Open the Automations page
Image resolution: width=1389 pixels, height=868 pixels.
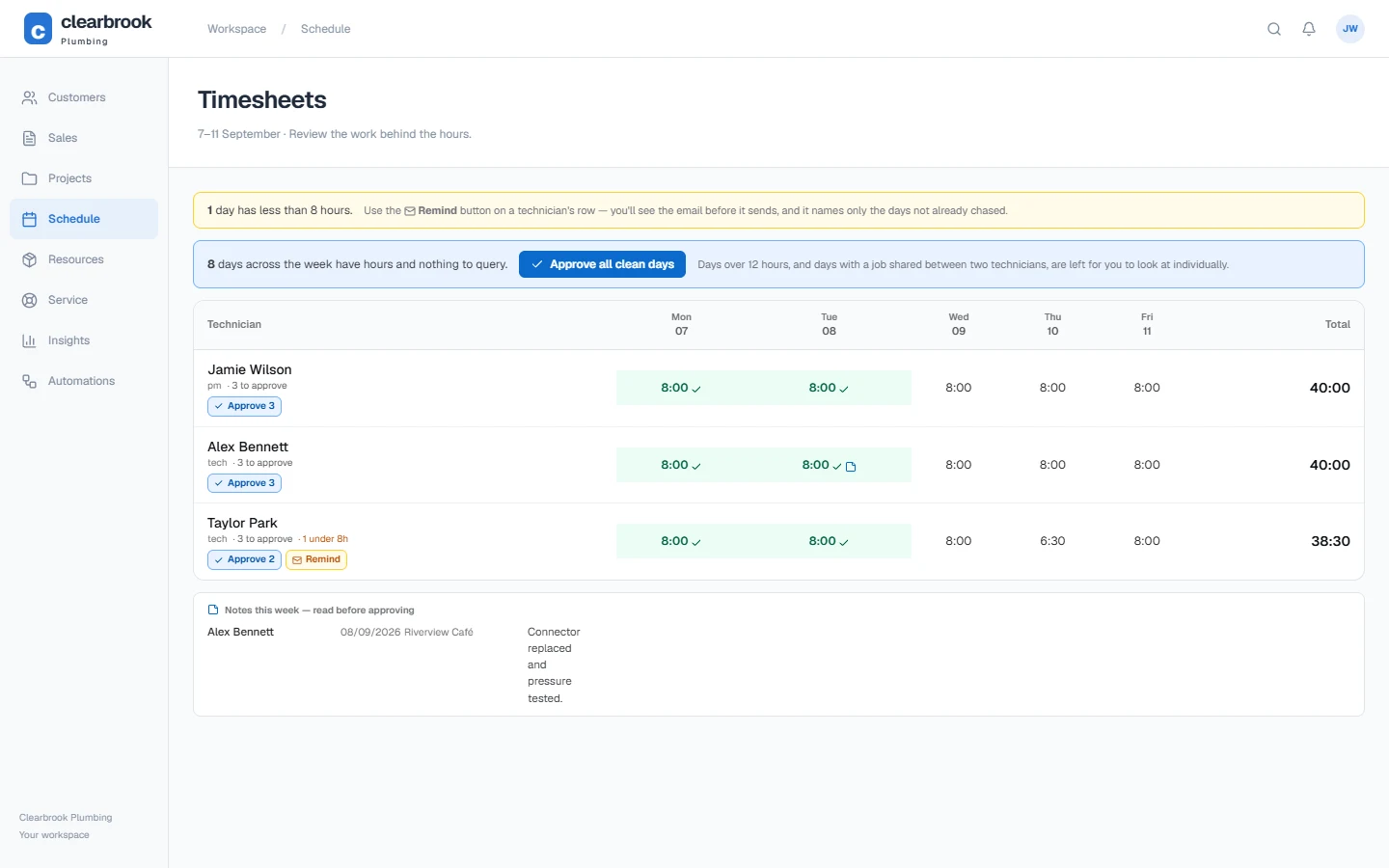84,381
